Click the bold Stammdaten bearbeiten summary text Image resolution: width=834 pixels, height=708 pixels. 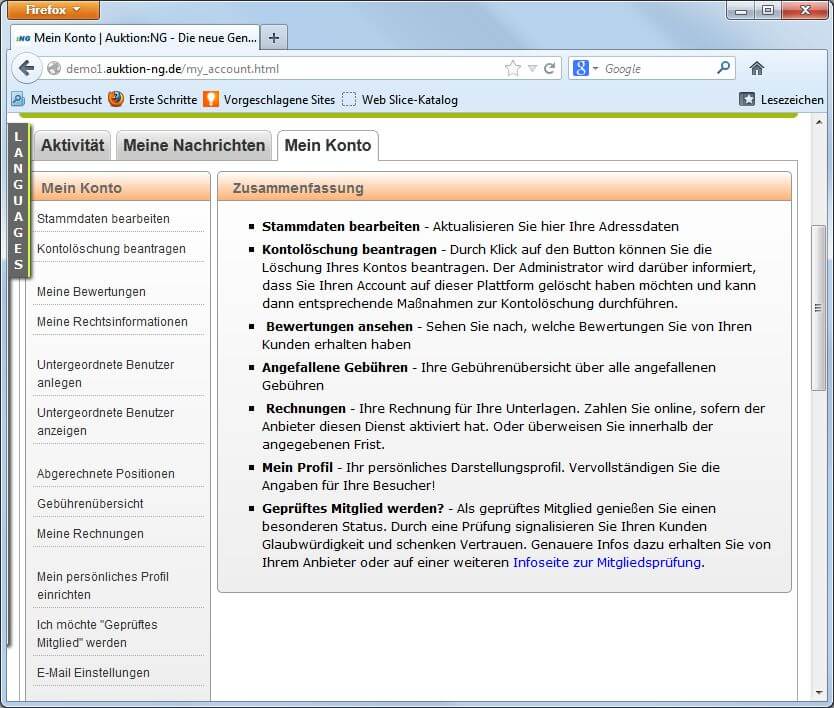(340, 226)
